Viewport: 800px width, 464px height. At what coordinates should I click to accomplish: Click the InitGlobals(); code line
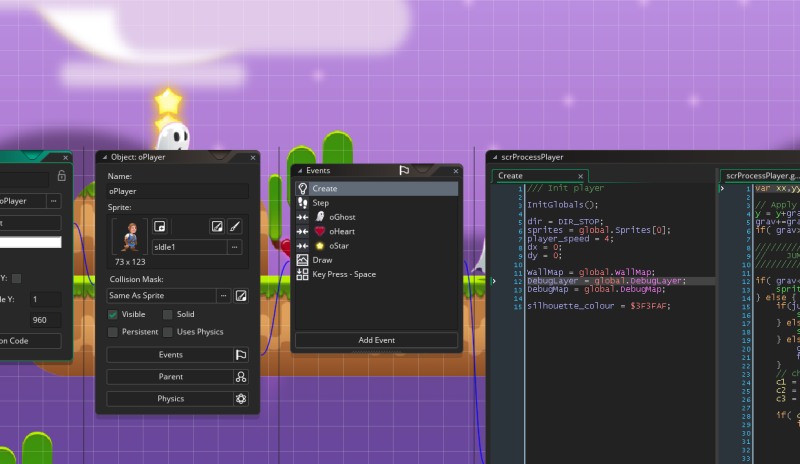pyautogui.click(x=562, y=205)
